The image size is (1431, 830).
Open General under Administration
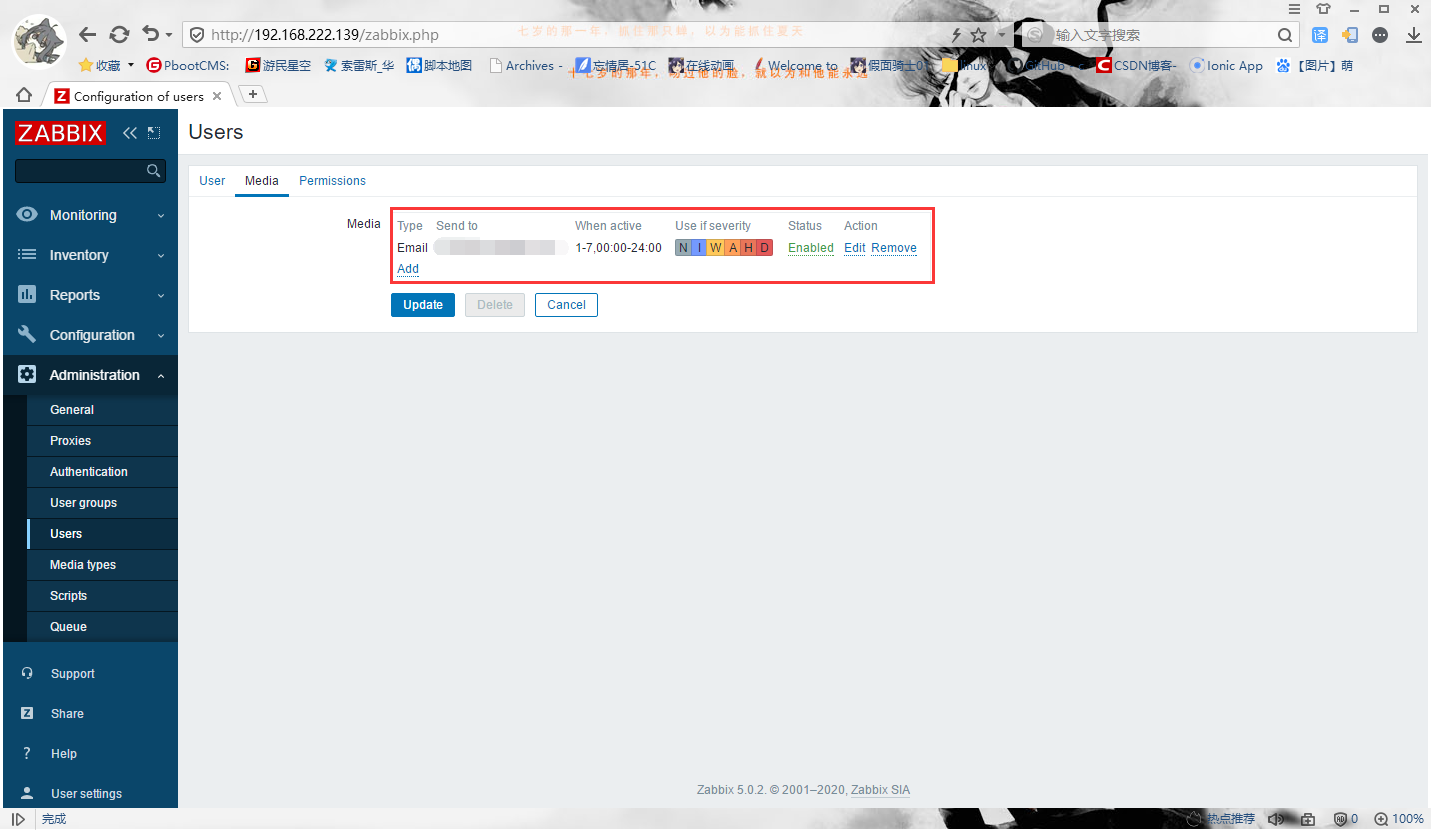pyautogui.click(x=102, y=410)
